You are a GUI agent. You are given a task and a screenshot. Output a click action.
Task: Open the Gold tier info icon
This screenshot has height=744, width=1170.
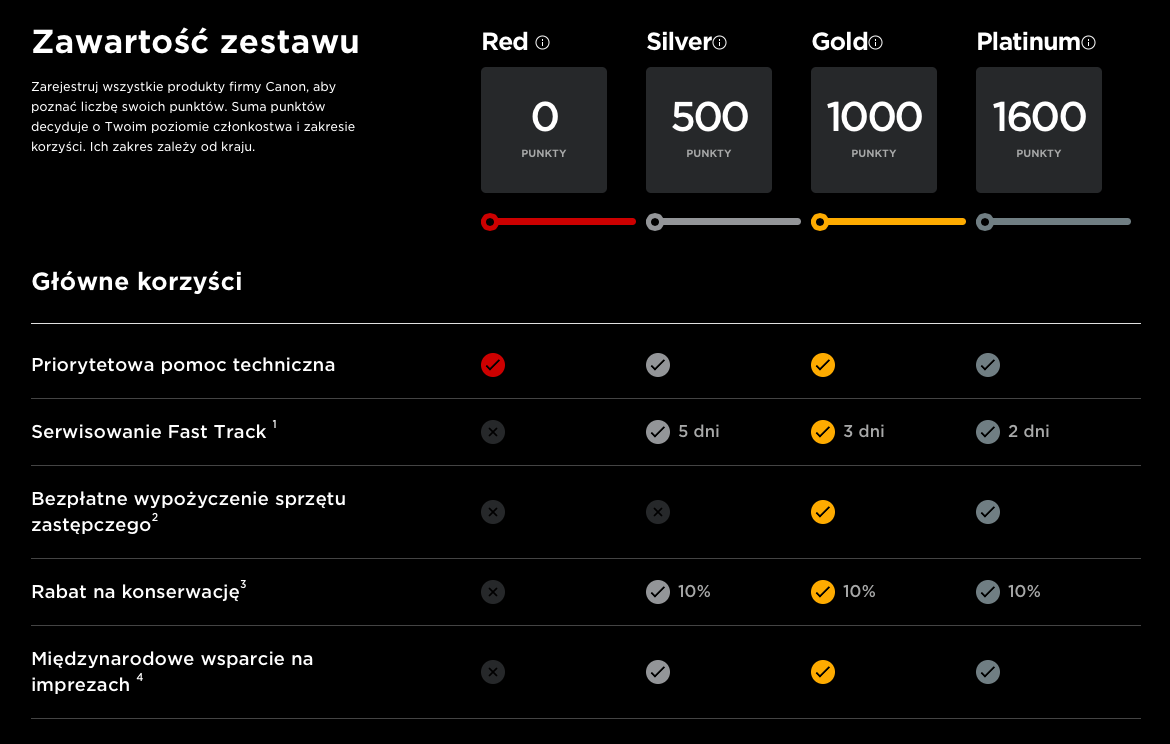pyautogui.click(x=876, y=43)
